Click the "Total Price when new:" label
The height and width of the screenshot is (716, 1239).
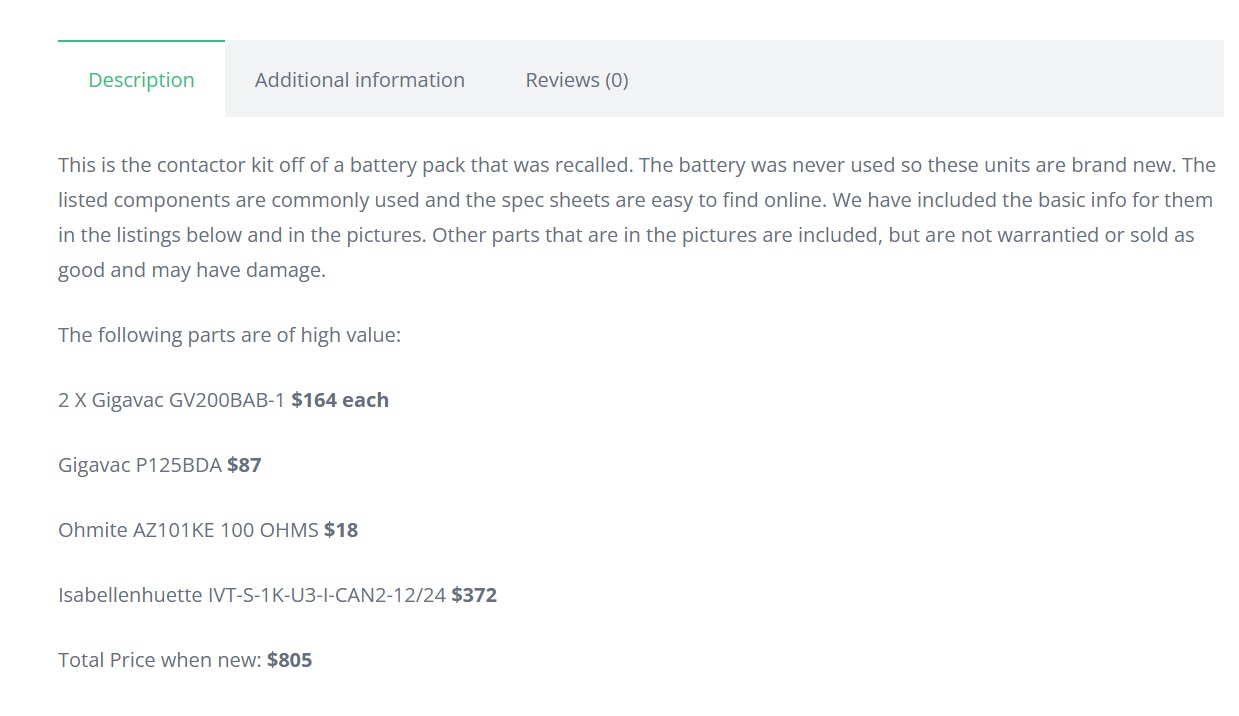pos(160,660)
